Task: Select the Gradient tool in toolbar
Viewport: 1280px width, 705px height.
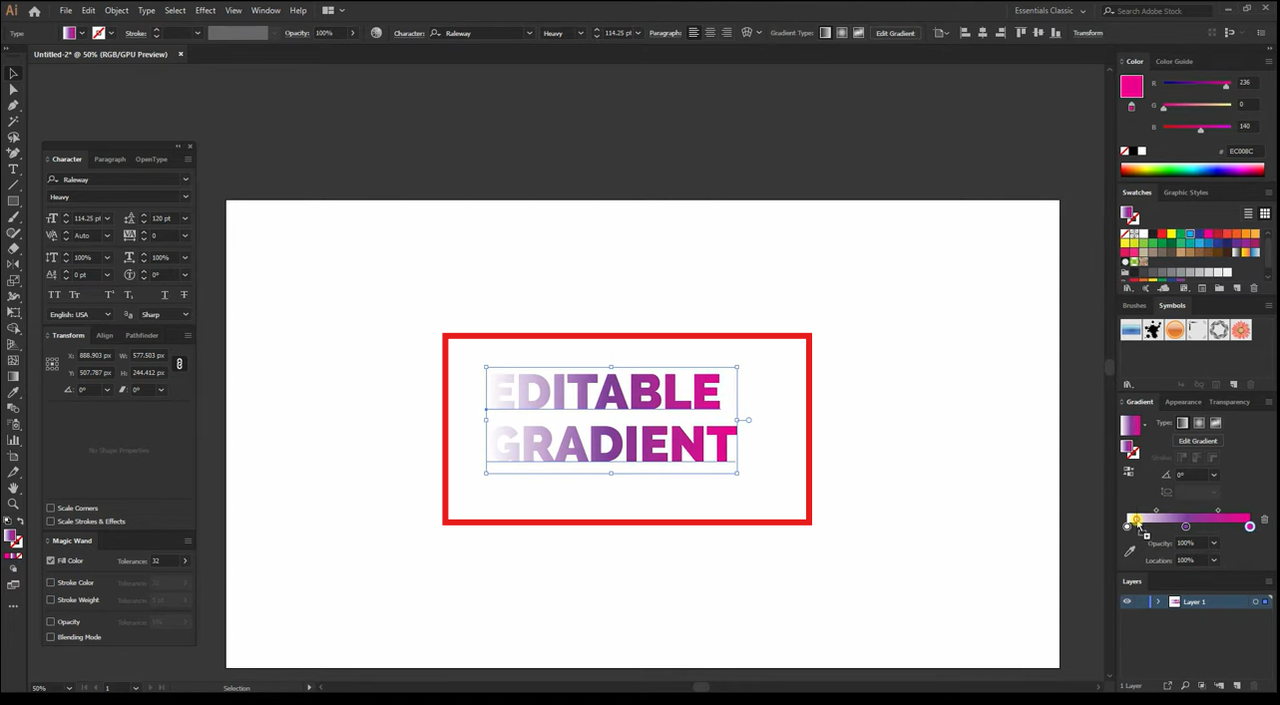Action: click(x=13, y=376)
